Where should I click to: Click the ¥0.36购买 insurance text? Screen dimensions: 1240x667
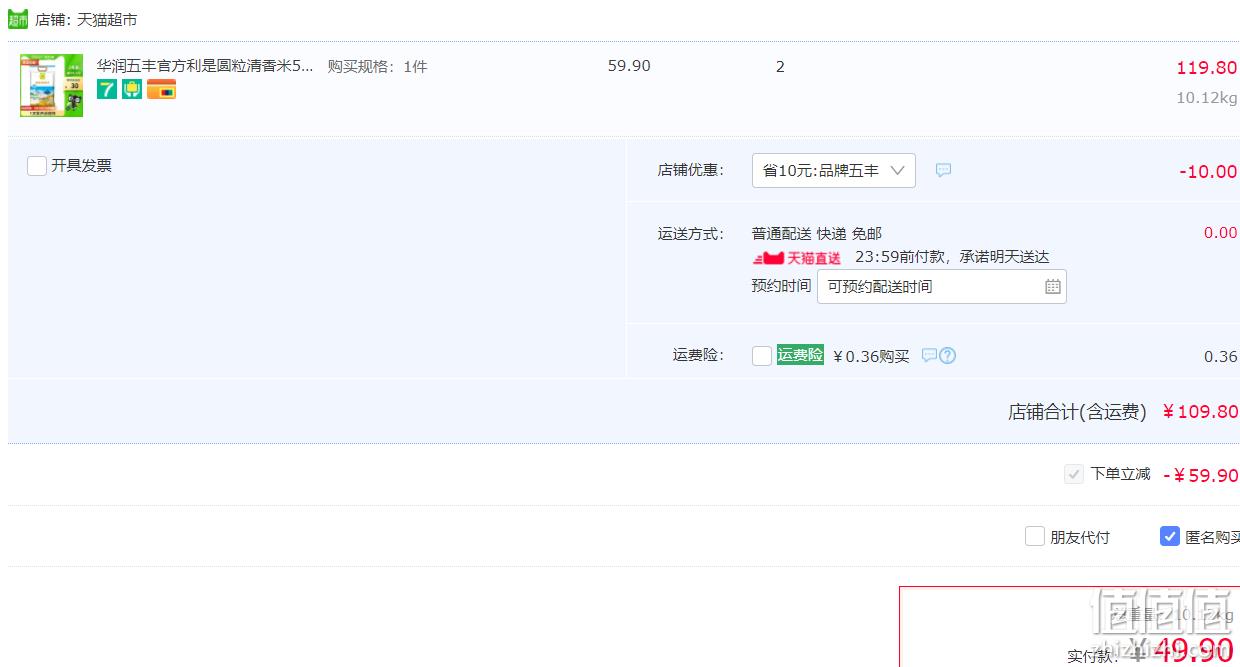pos(871,356)
